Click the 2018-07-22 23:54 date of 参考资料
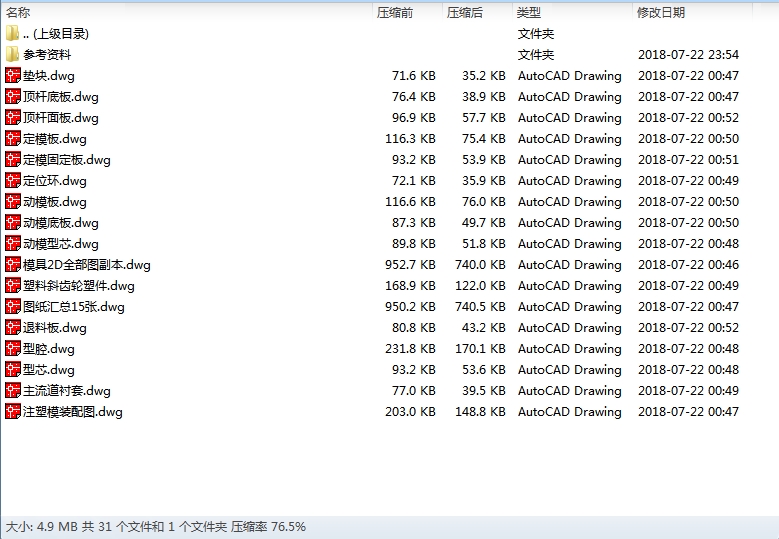Image resolution: width=779 pixels, height=539 pixels. click(689, 54)
